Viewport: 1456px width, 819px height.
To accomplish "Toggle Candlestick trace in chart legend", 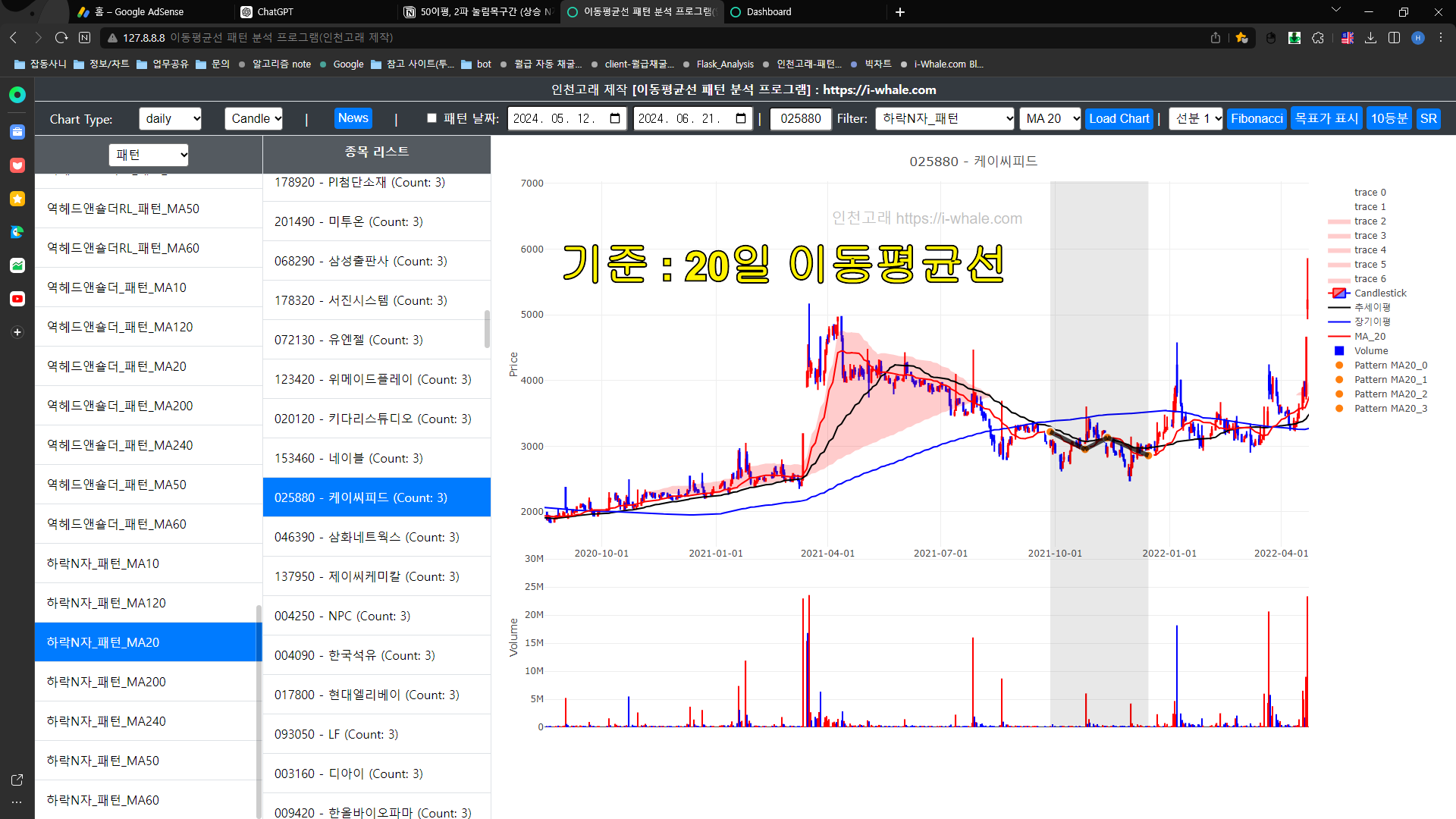I will [1379, 293].
